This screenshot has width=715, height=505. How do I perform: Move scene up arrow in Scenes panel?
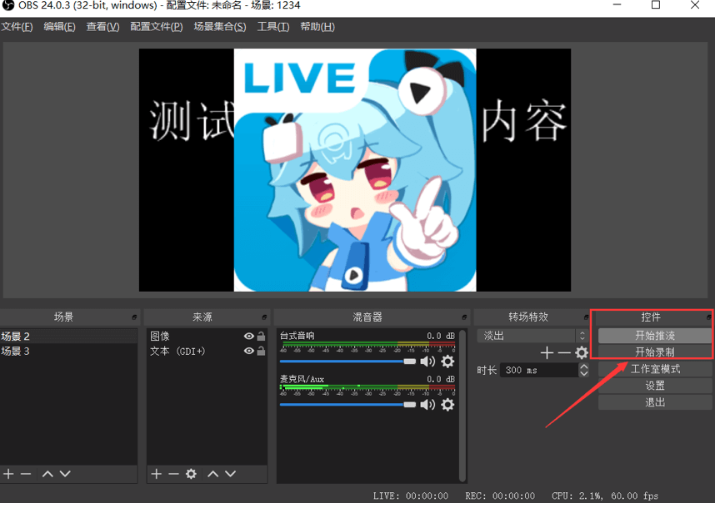(47, 474)
